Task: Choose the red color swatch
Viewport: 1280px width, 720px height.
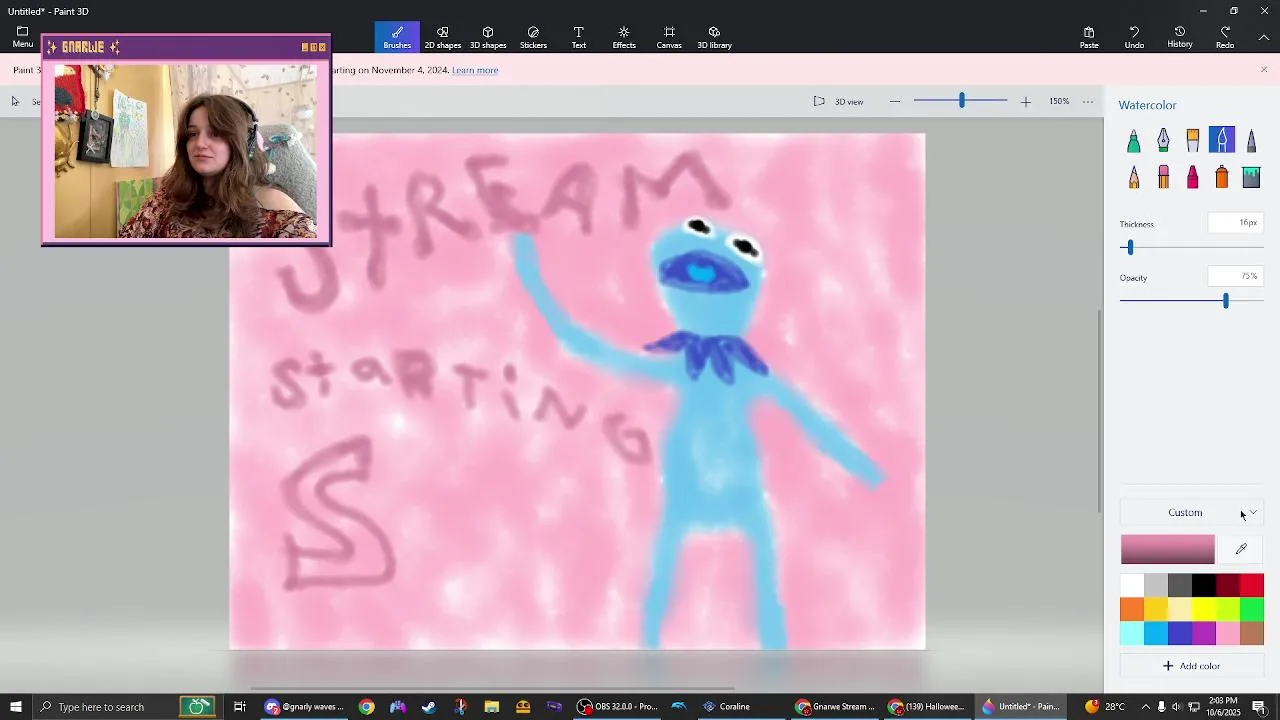Action: click(x=1252, y=585)
